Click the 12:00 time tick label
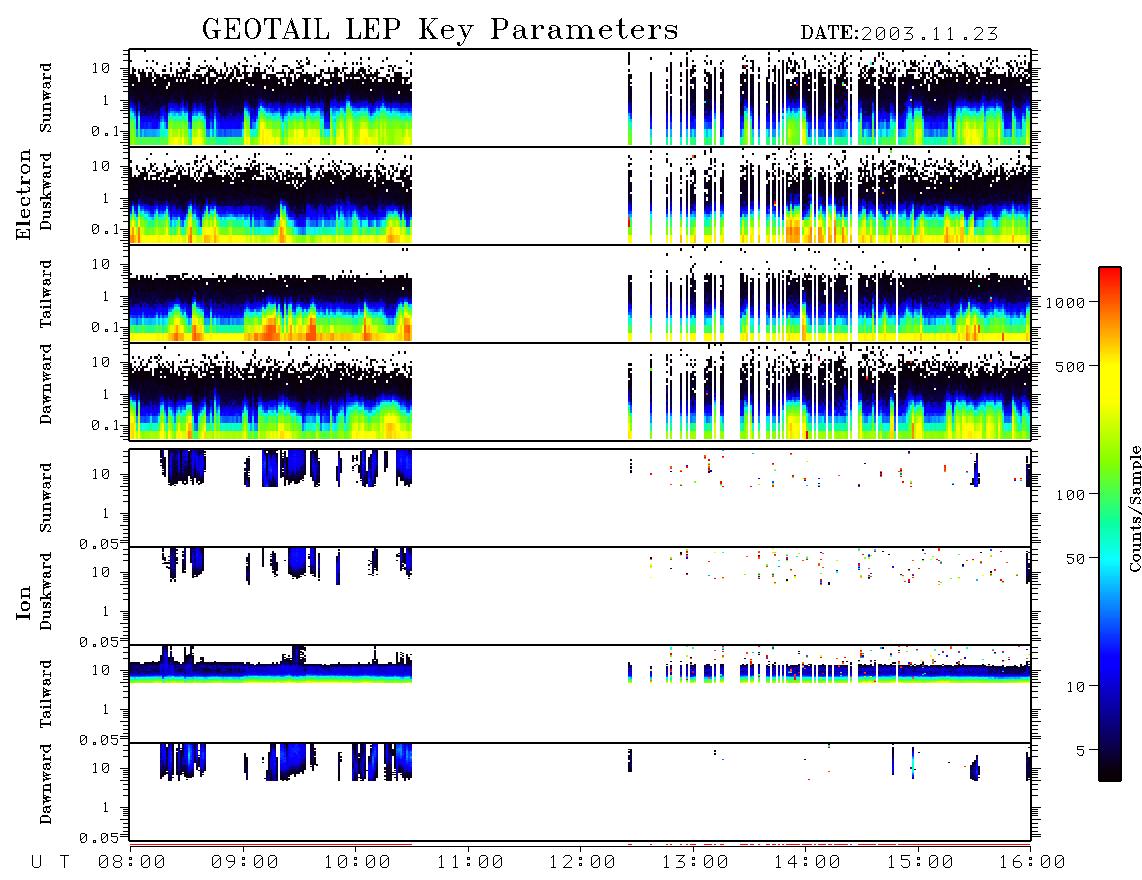This screenshot has height=880, width=1142. (582, 863)
